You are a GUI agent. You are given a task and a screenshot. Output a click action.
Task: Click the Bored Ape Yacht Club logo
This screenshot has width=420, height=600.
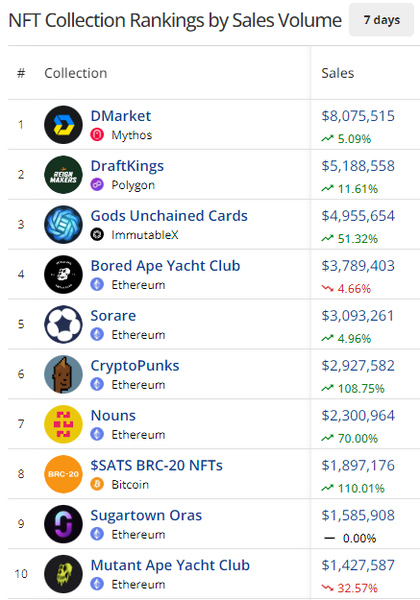point(63,274)
